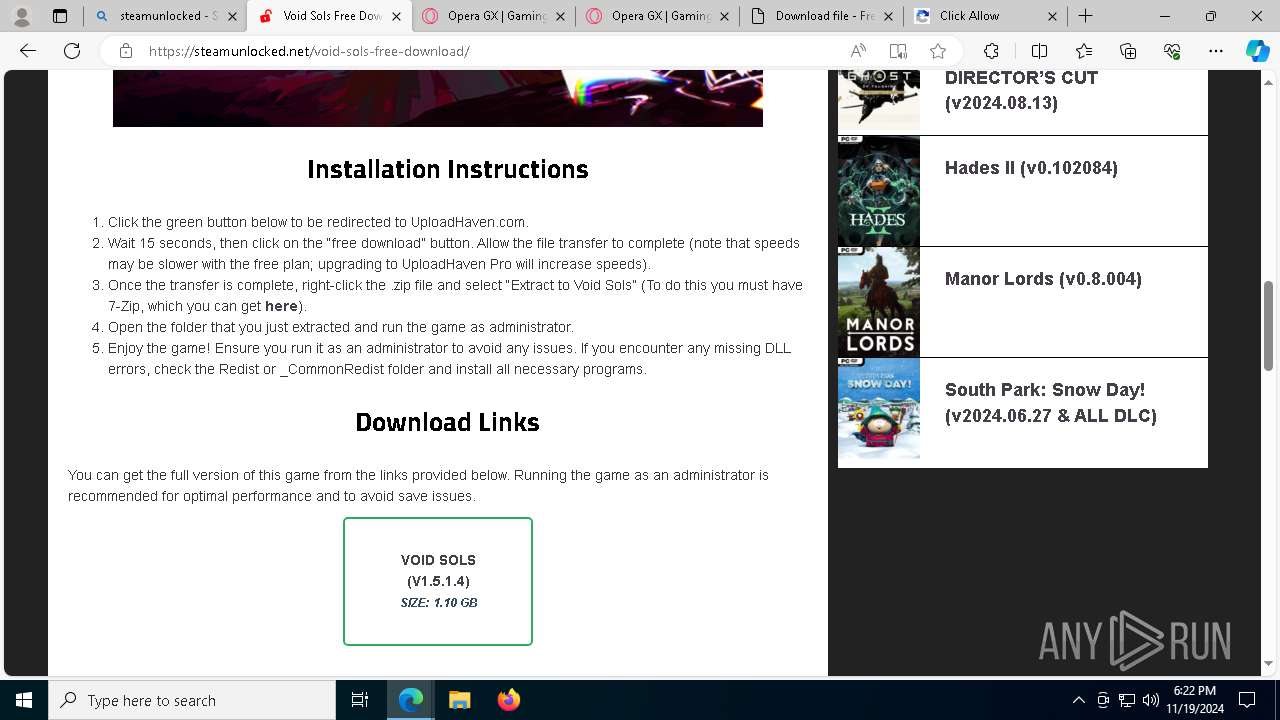Open the clock showing 6:22 PM
The height and width of the screenshot is (720, 1280).
(1195, 700)
